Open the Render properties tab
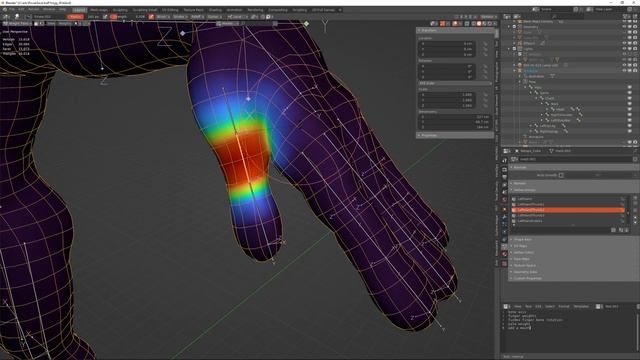The width and height of the screenshot is (640, 360). tap(504, 170)
